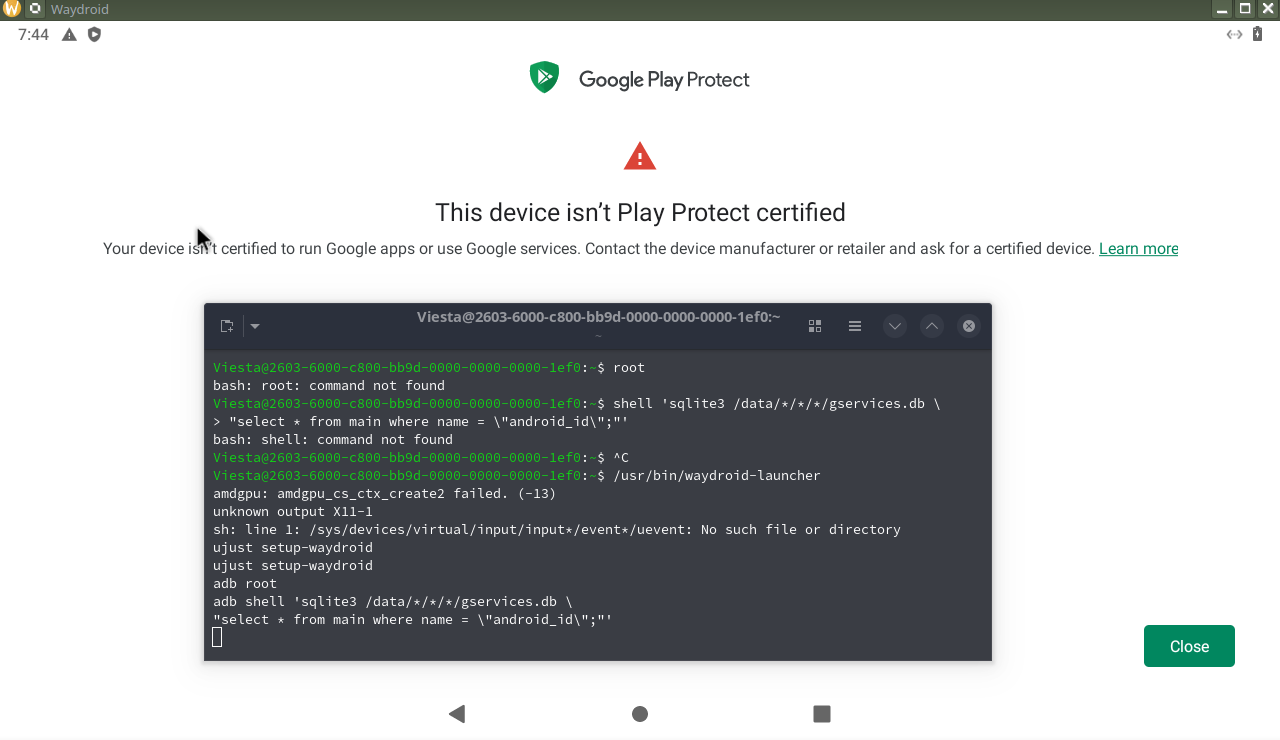This screenshot has height=740, width=1280.
Task: Tap the Android back navigation button
Action: [457, 713]
